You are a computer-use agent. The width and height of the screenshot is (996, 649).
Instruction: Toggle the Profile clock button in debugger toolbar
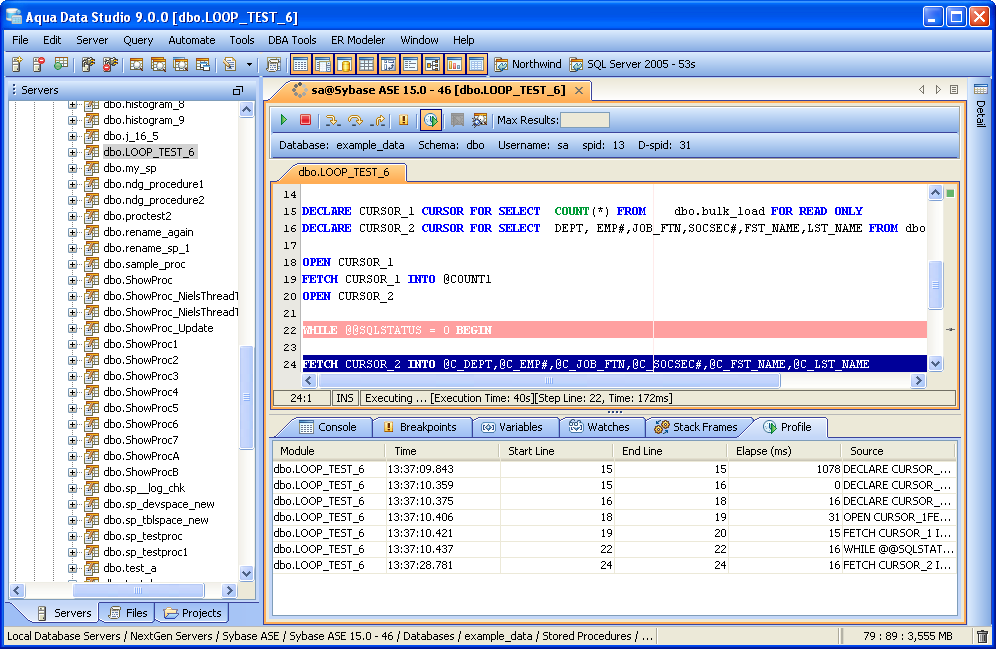(431, 120)
